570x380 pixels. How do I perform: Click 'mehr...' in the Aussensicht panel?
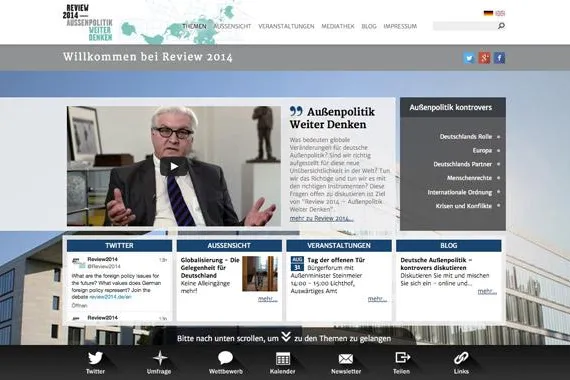[268, 299]
